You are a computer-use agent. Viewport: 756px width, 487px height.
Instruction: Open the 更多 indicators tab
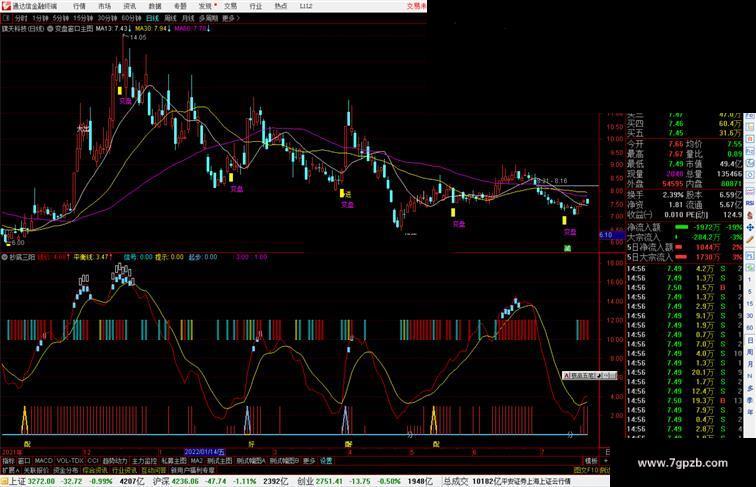point(309,461)
